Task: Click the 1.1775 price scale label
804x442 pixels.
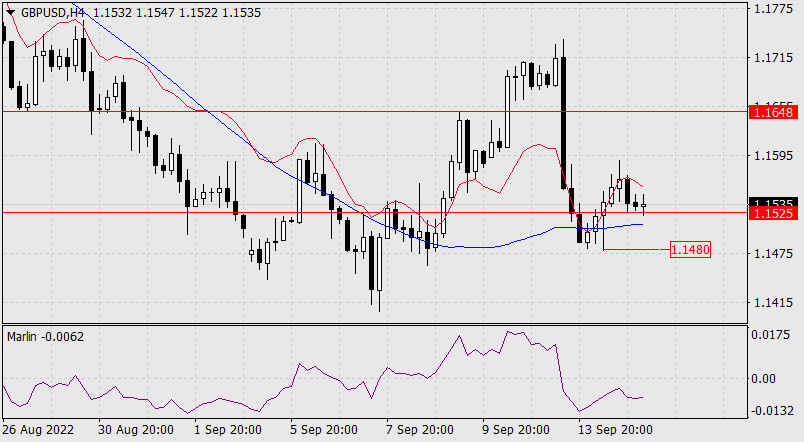Action: pyautogui.click(x=773, y=10)
